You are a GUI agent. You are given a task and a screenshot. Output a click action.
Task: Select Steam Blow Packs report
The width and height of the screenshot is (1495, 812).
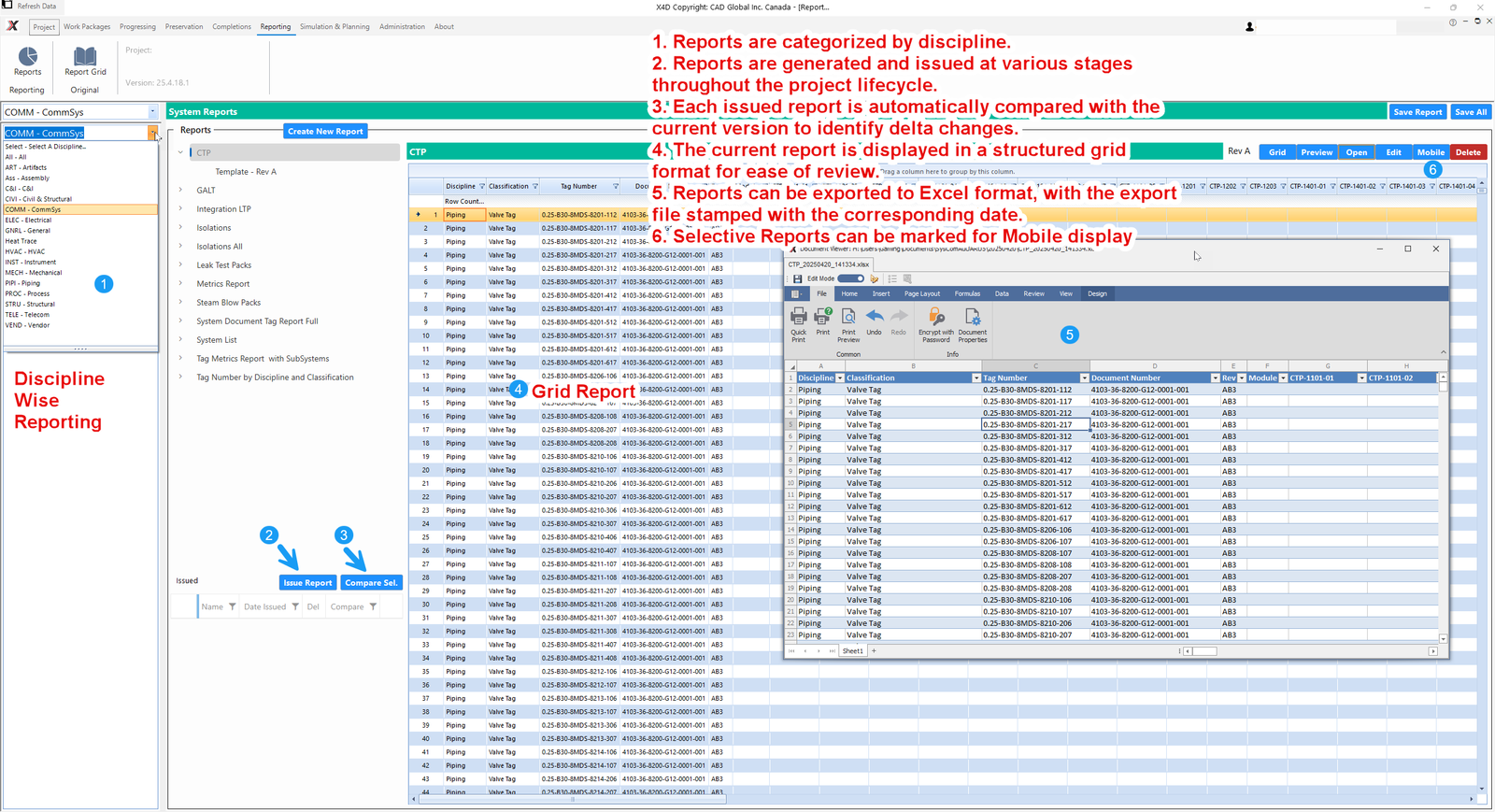point(229,303)
